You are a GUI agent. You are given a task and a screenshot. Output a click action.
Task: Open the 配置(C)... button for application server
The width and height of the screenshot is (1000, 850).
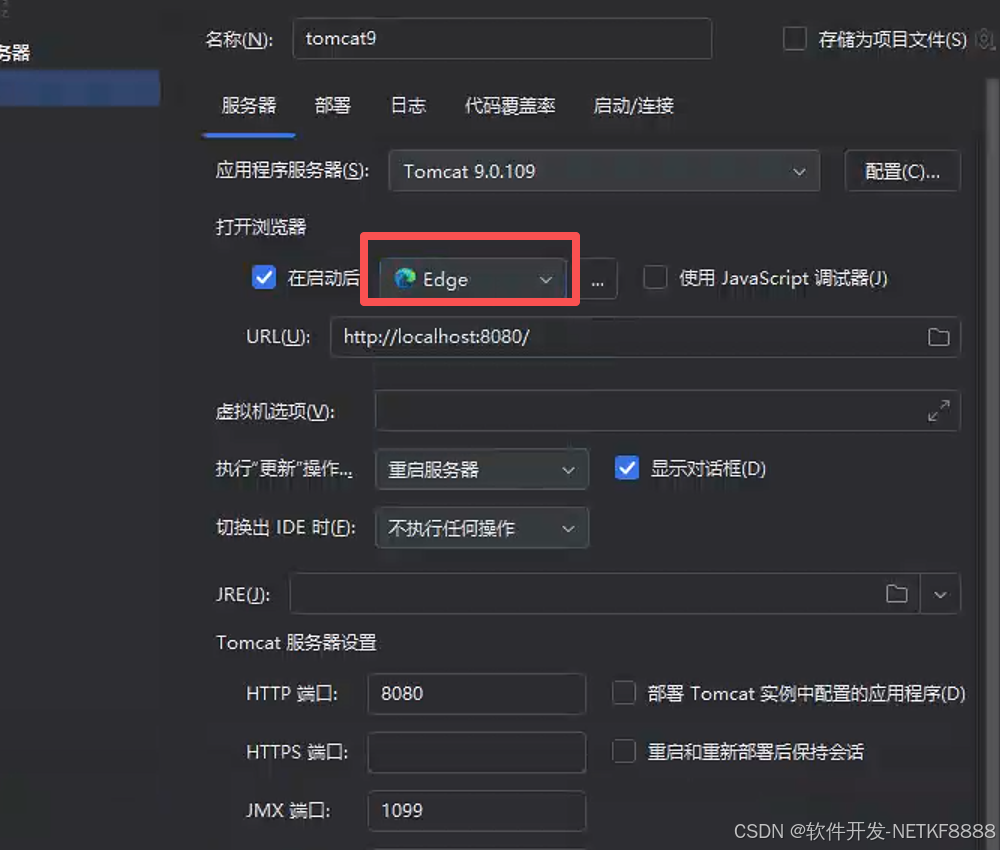(902, 171)
